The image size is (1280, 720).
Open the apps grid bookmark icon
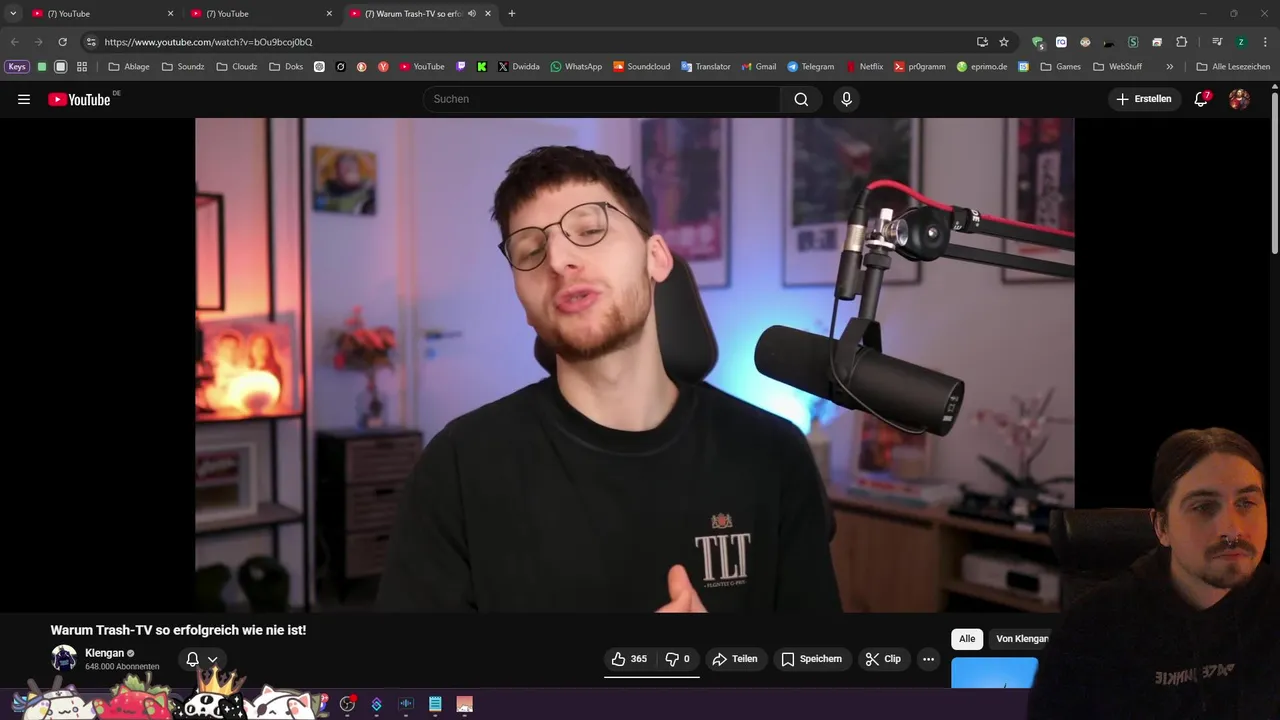[82, 67]
